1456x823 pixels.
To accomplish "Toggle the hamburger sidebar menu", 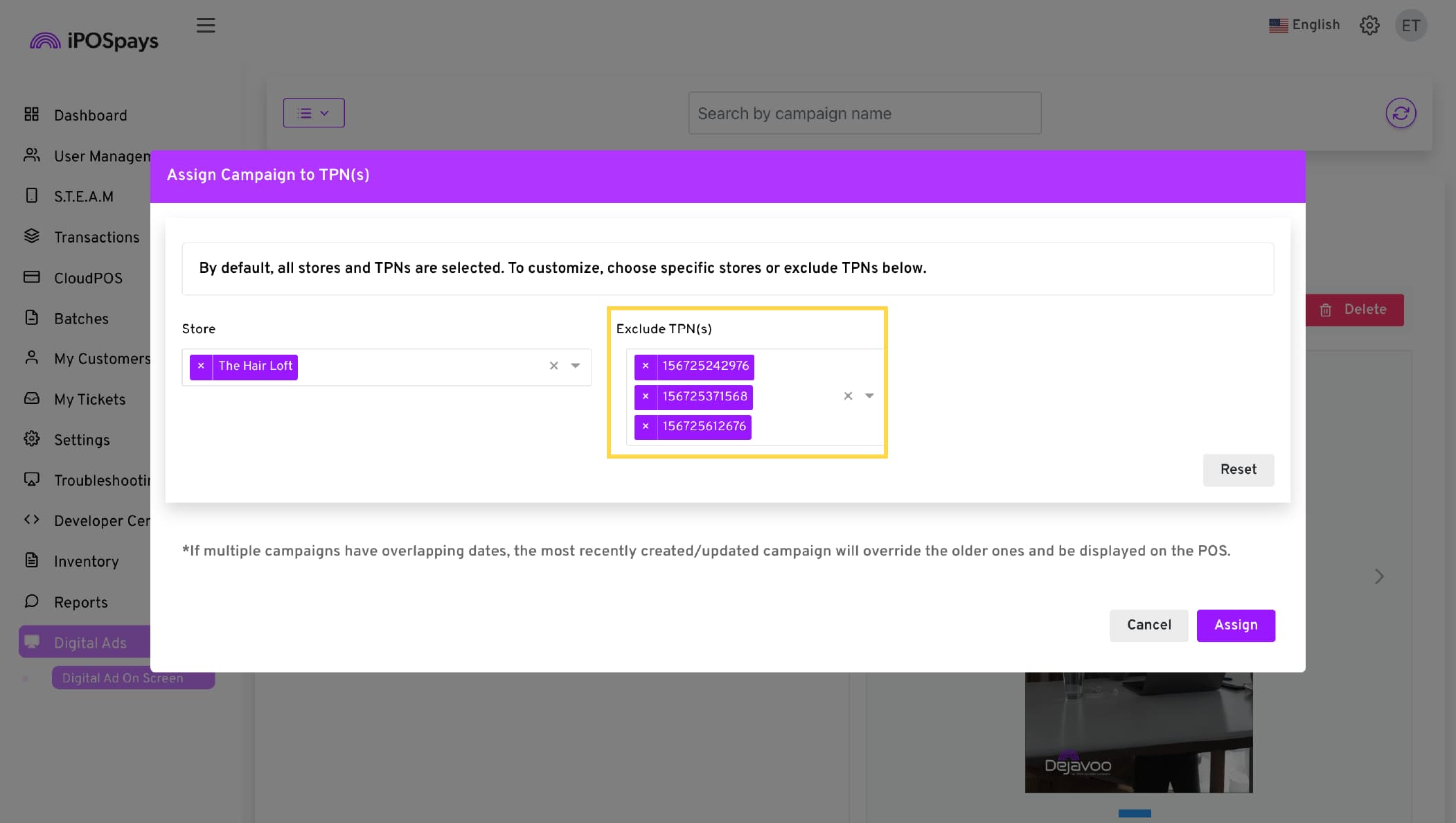I will (206, 26).
